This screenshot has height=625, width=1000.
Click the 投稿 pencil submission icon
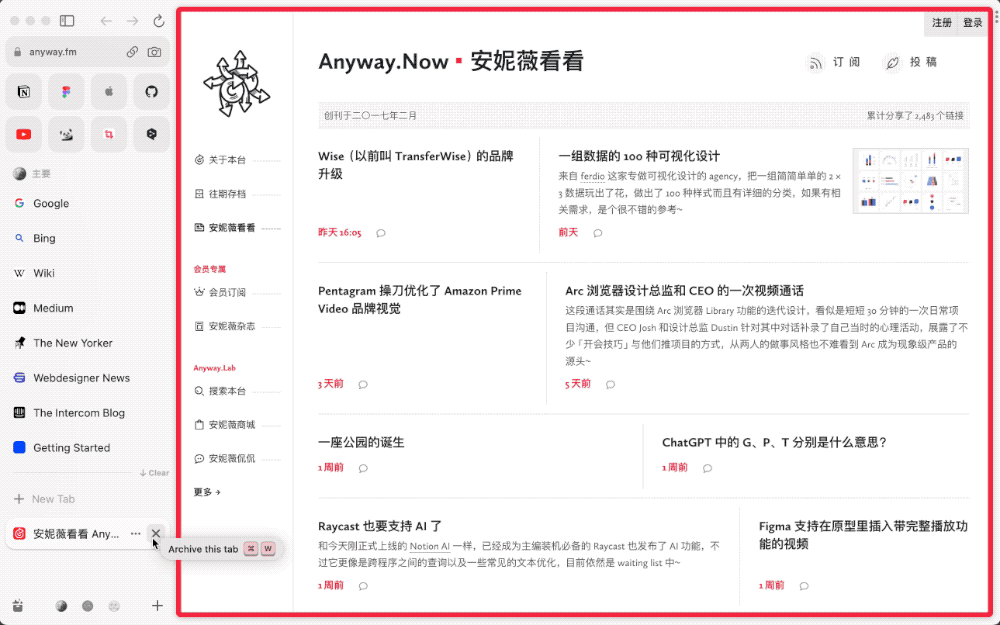(x=892, y=62)
